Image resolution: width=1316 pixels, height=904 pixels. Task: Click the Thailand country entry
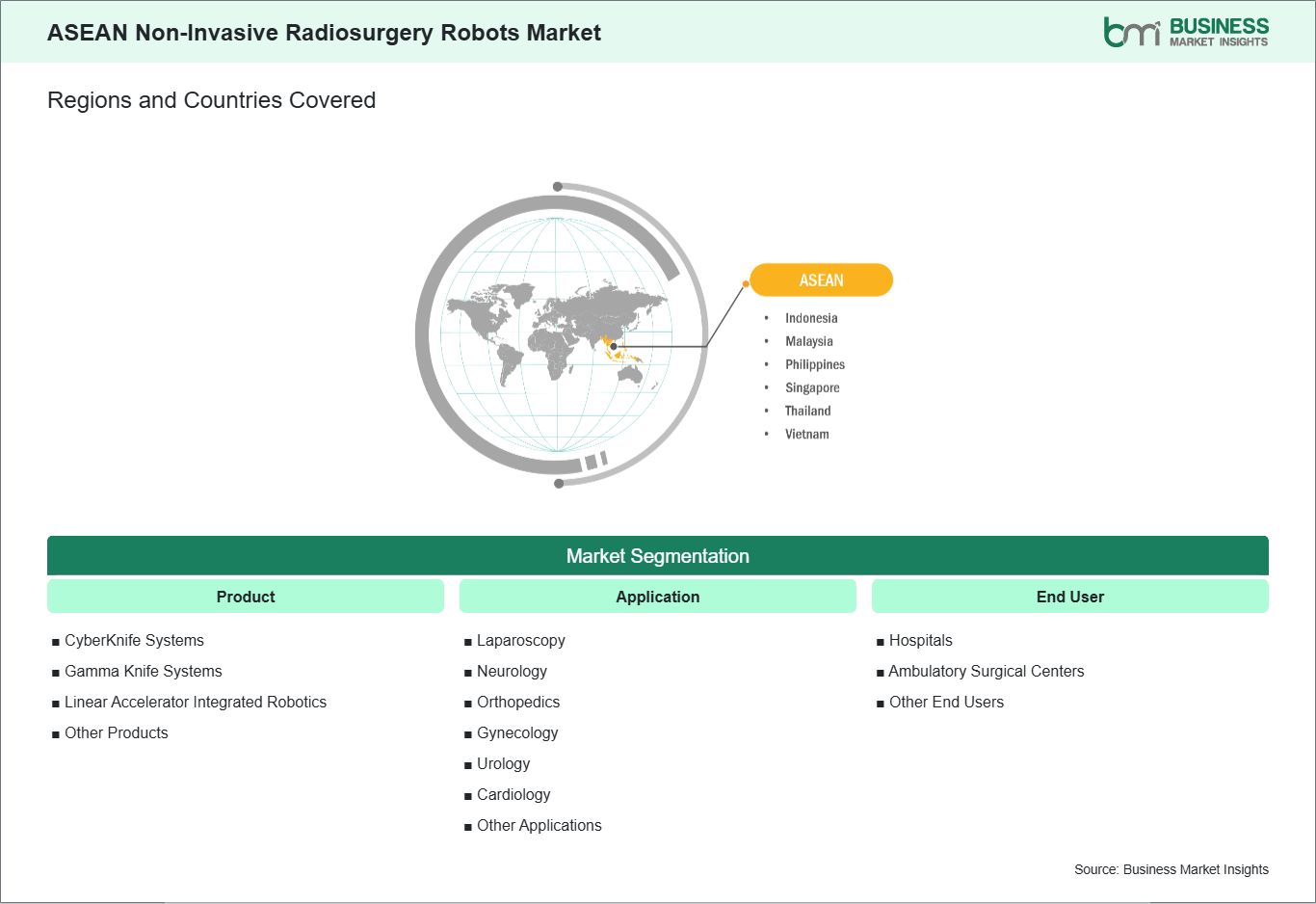pyautogui.click(x=807, y=411)
